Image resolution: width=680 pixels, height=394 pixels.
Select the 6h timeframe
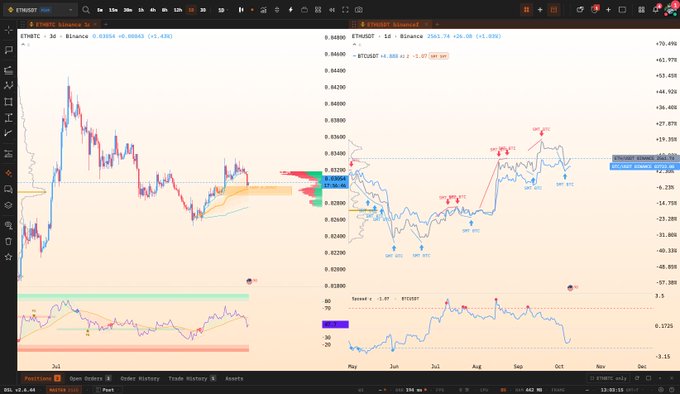click(164, 10)
